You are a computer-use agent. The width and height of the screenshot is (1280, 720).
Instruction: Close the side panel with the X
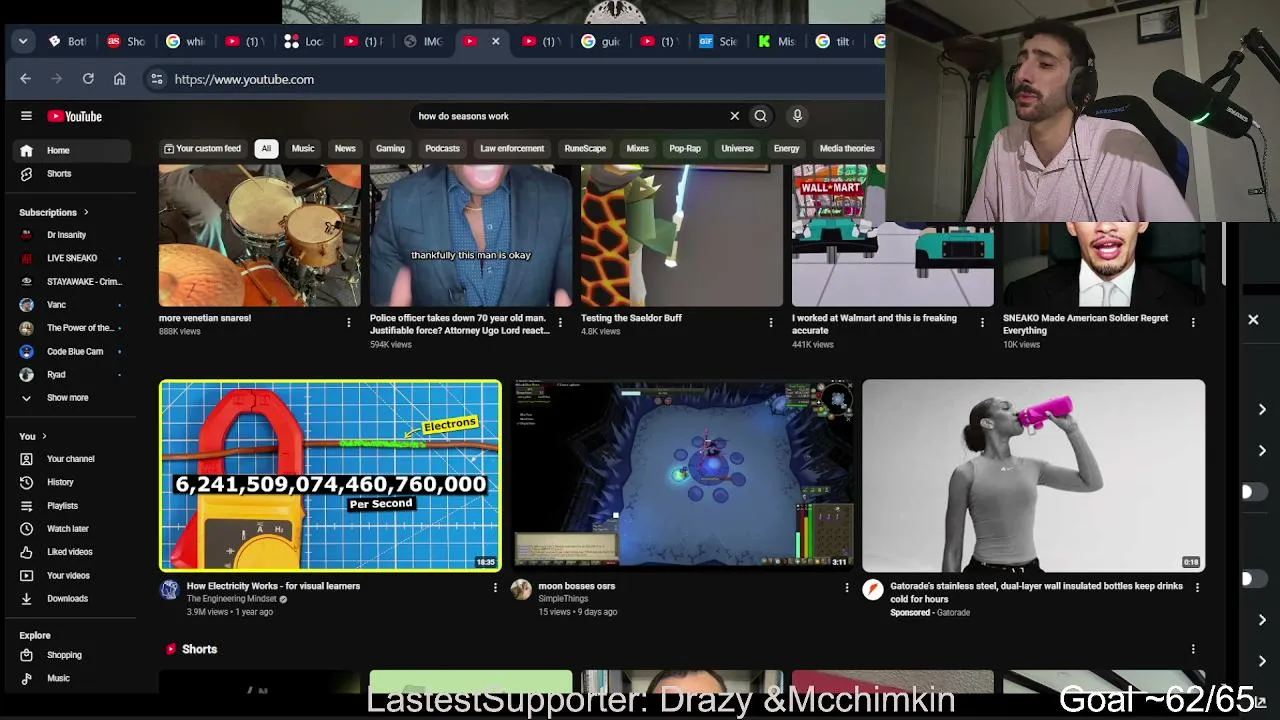[x=1253, y=320]
